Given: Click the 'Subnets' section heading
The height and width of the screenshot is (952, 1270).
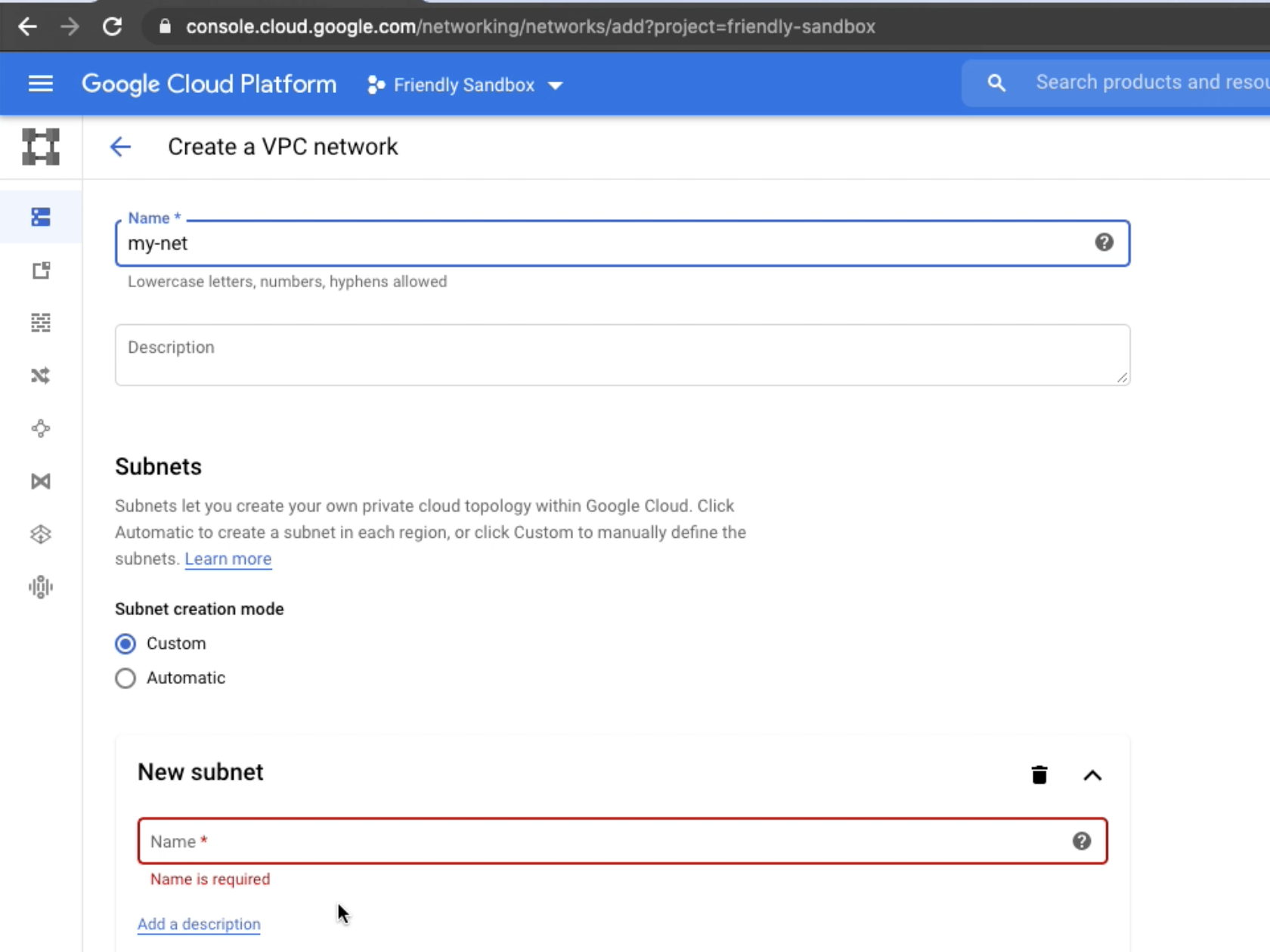Looking at the screenshot, I should 158,467.
